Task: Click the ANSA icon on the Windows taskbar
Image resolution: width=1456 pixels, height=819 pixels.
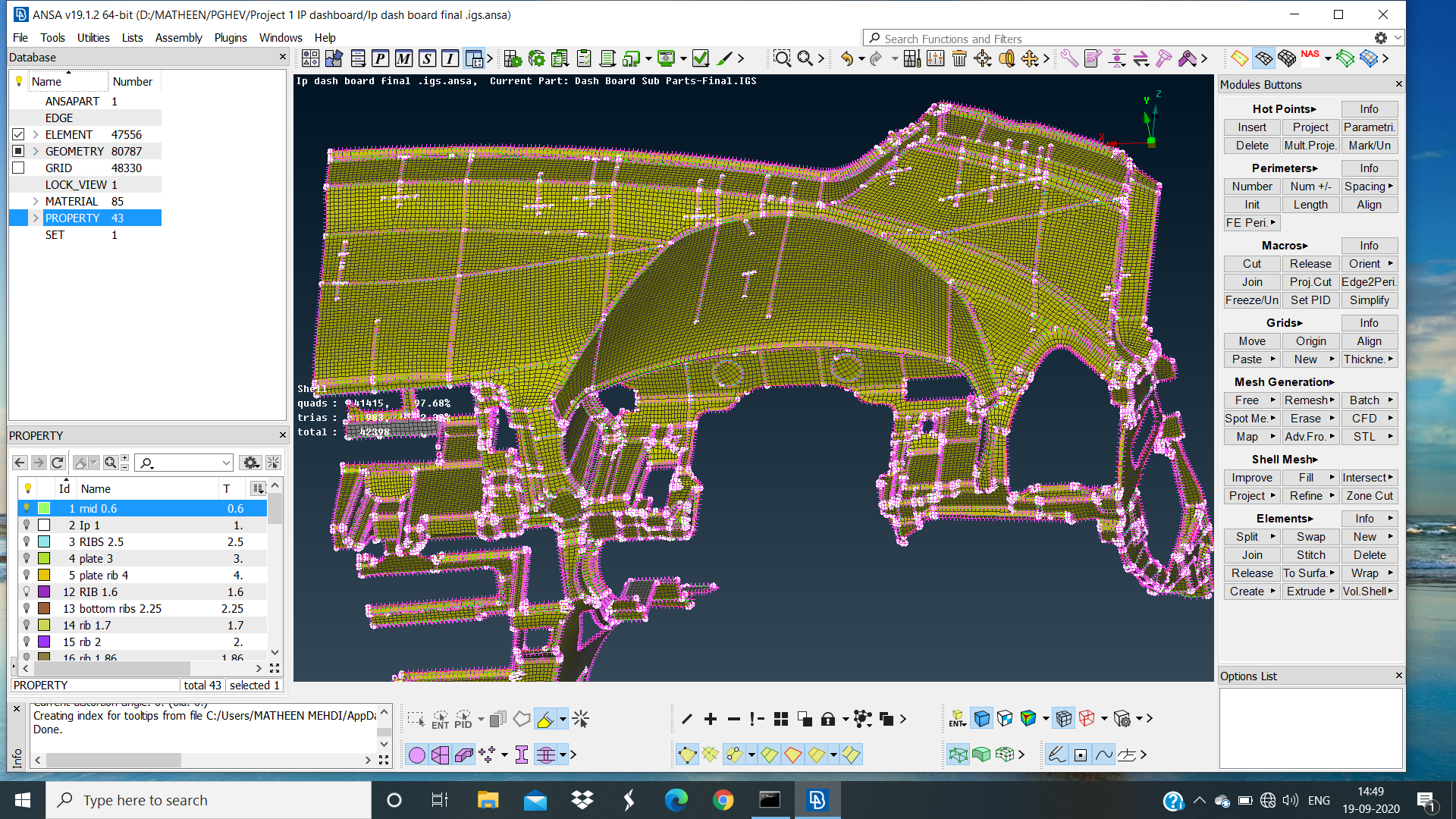Action: [x=817, y=799]
